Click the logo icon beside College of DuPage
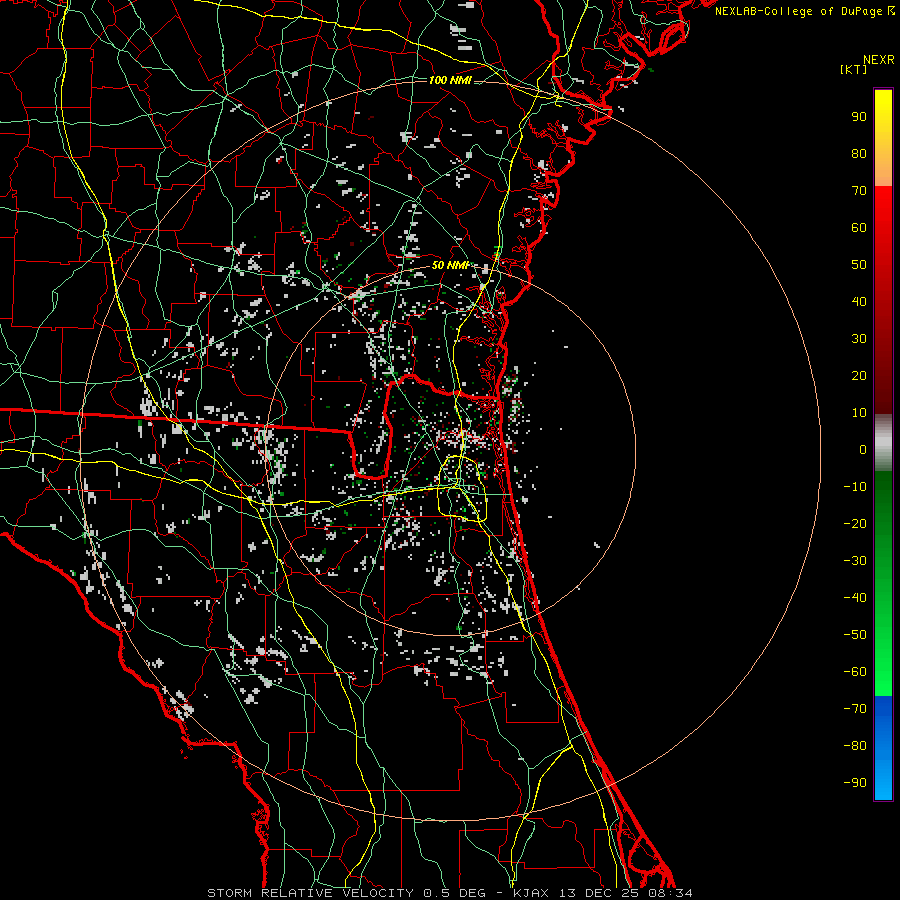This screenshot has height=900, width=900. tap(891, 11)
